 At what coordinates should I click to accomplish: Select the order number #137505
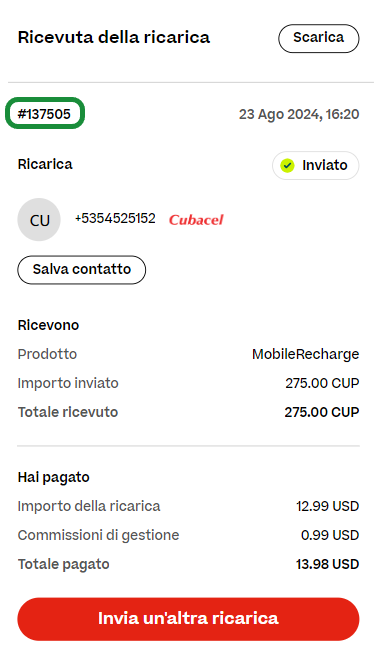[45, 114]
